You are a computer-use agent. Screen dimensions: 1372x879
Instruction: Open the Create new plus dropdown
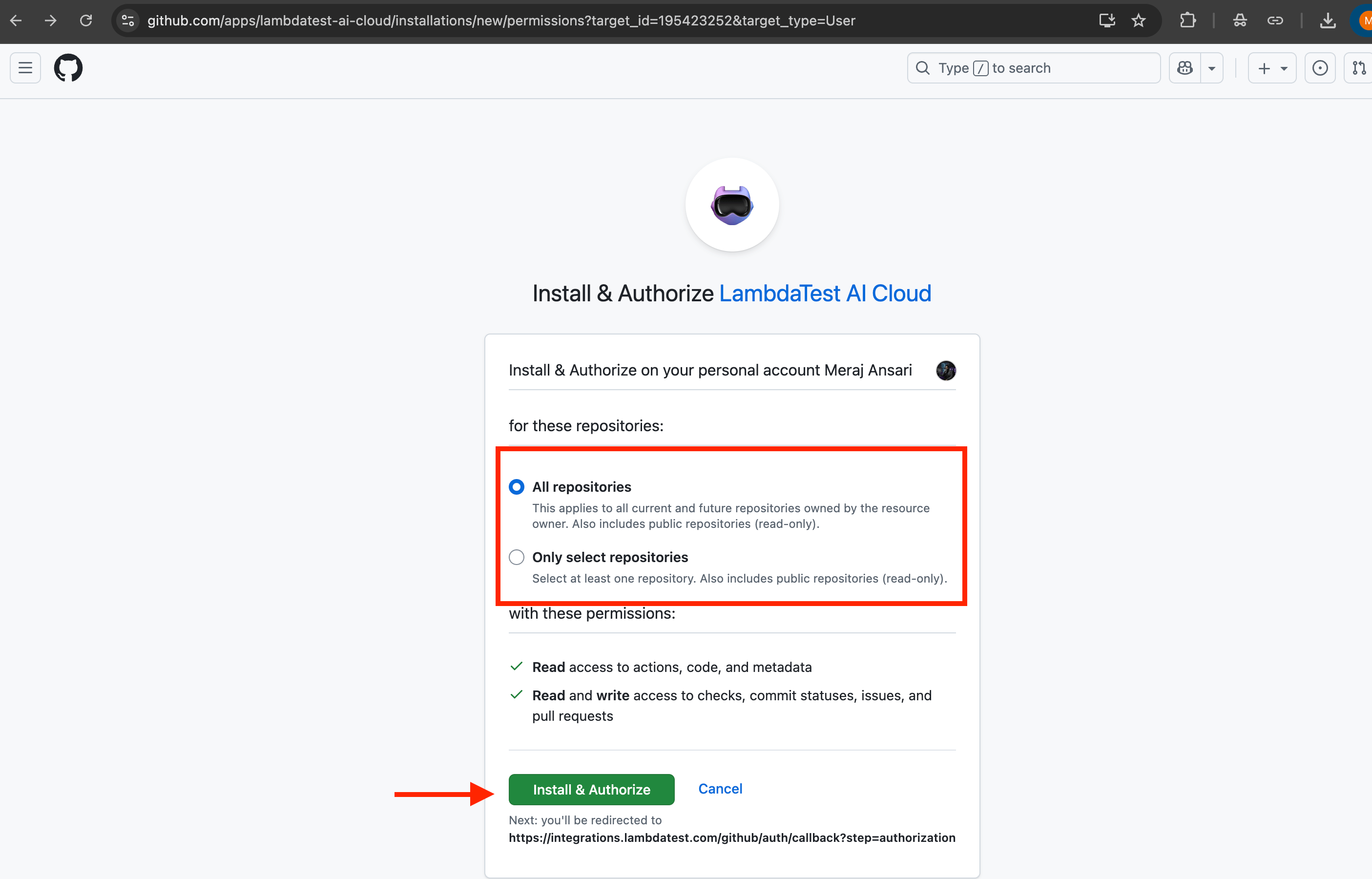click(x=1271, y=68)
